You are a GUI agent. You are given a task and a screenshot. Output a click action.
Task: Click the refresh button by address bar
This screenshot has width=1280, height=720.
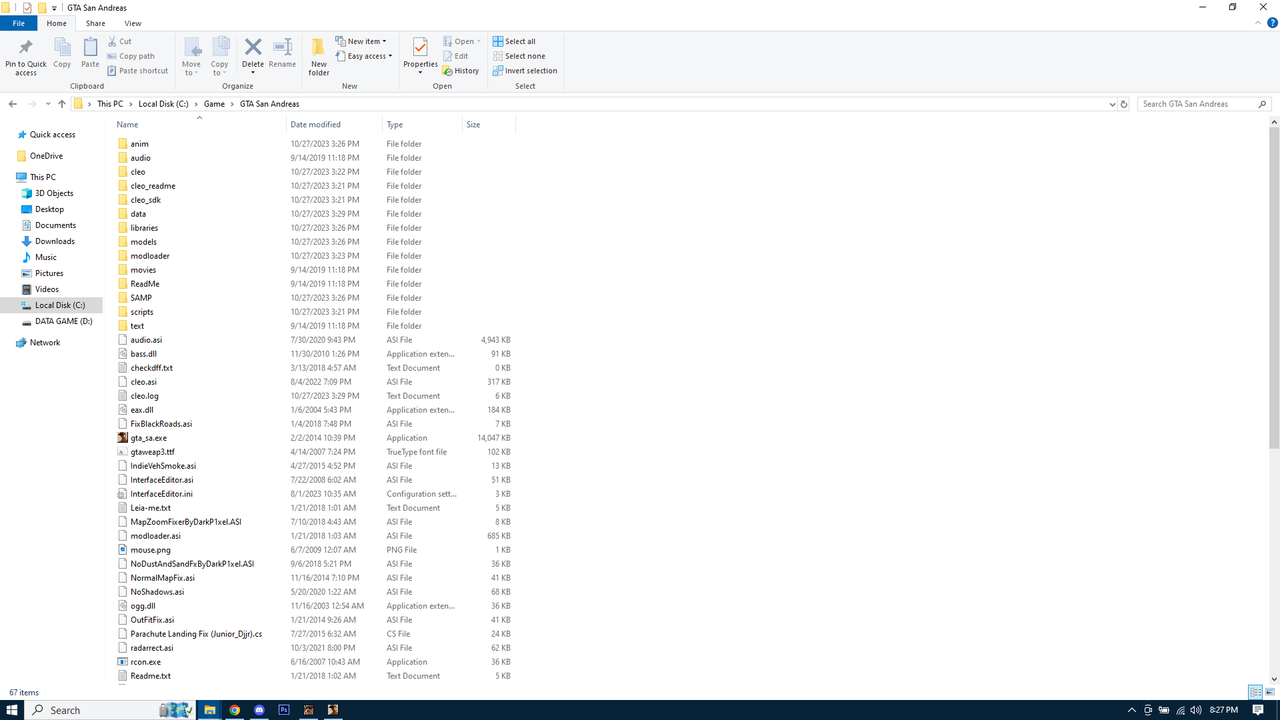tap(1124, 104)
